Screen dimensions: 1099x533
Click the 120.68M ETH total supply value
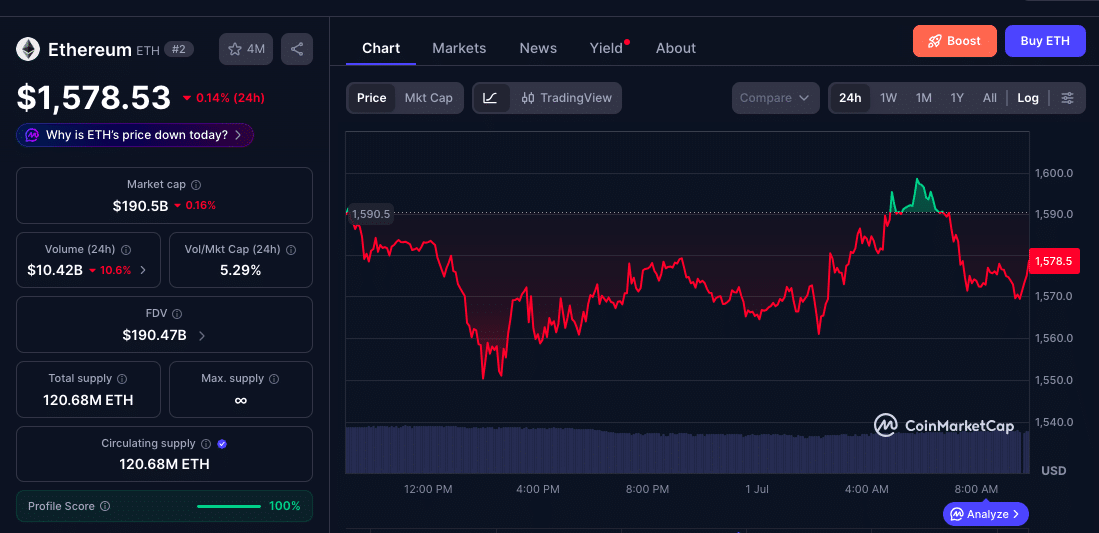click(88, 400)
